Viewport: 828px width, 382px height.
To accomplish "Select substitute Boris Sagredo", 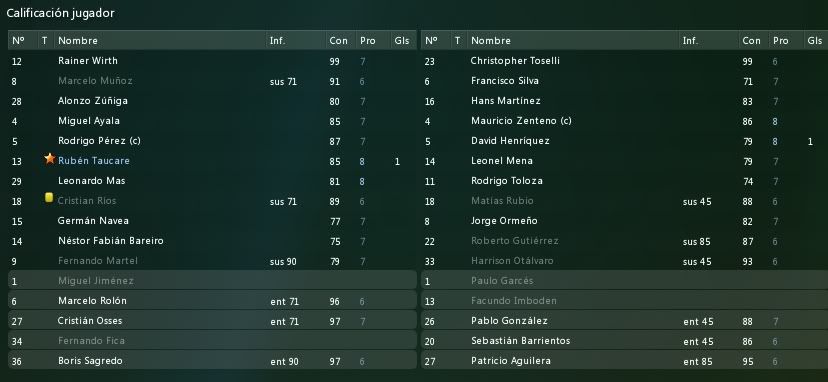I will tap(212, 361).
